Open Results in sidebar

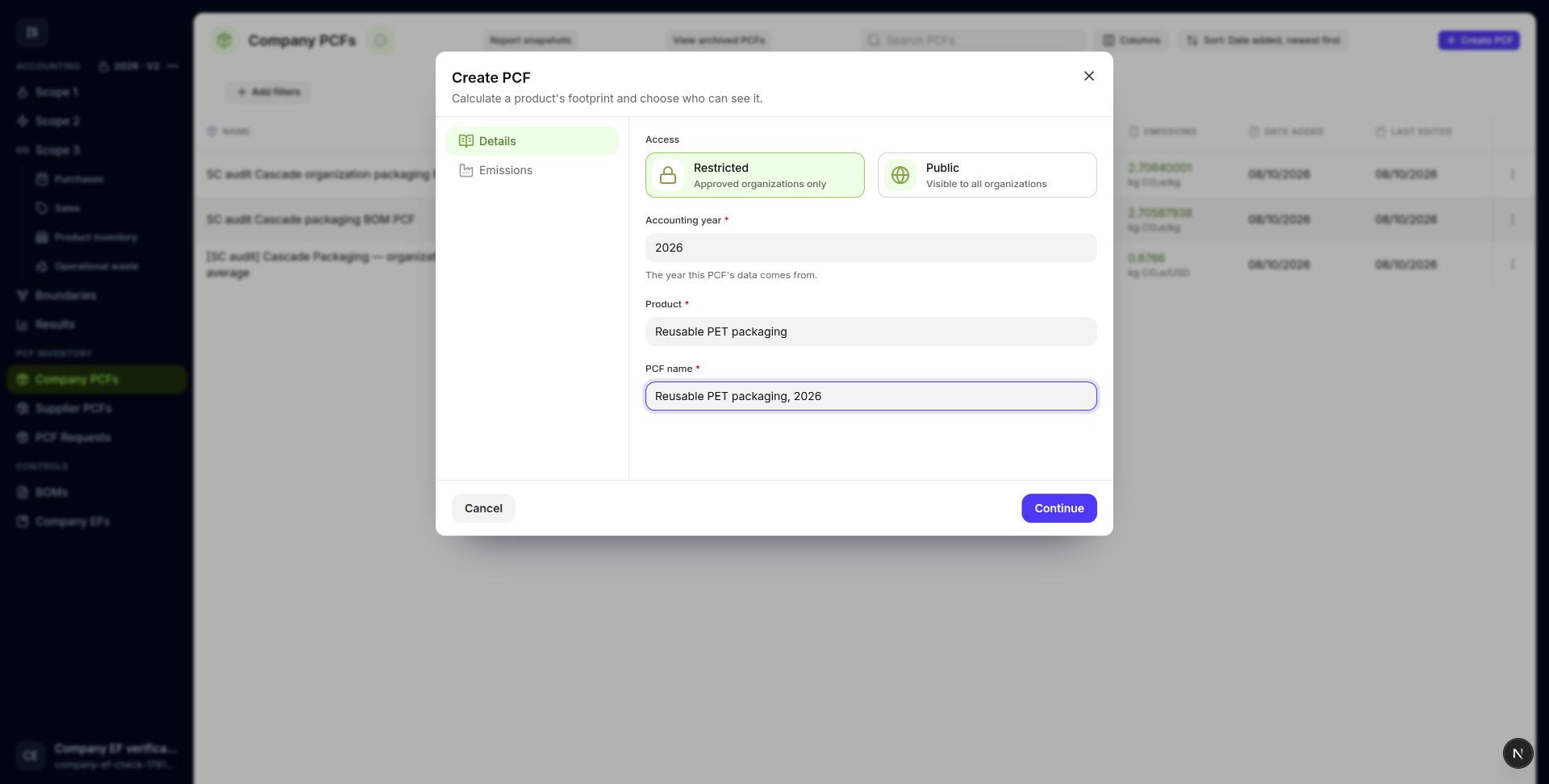[x=97, y=324]
